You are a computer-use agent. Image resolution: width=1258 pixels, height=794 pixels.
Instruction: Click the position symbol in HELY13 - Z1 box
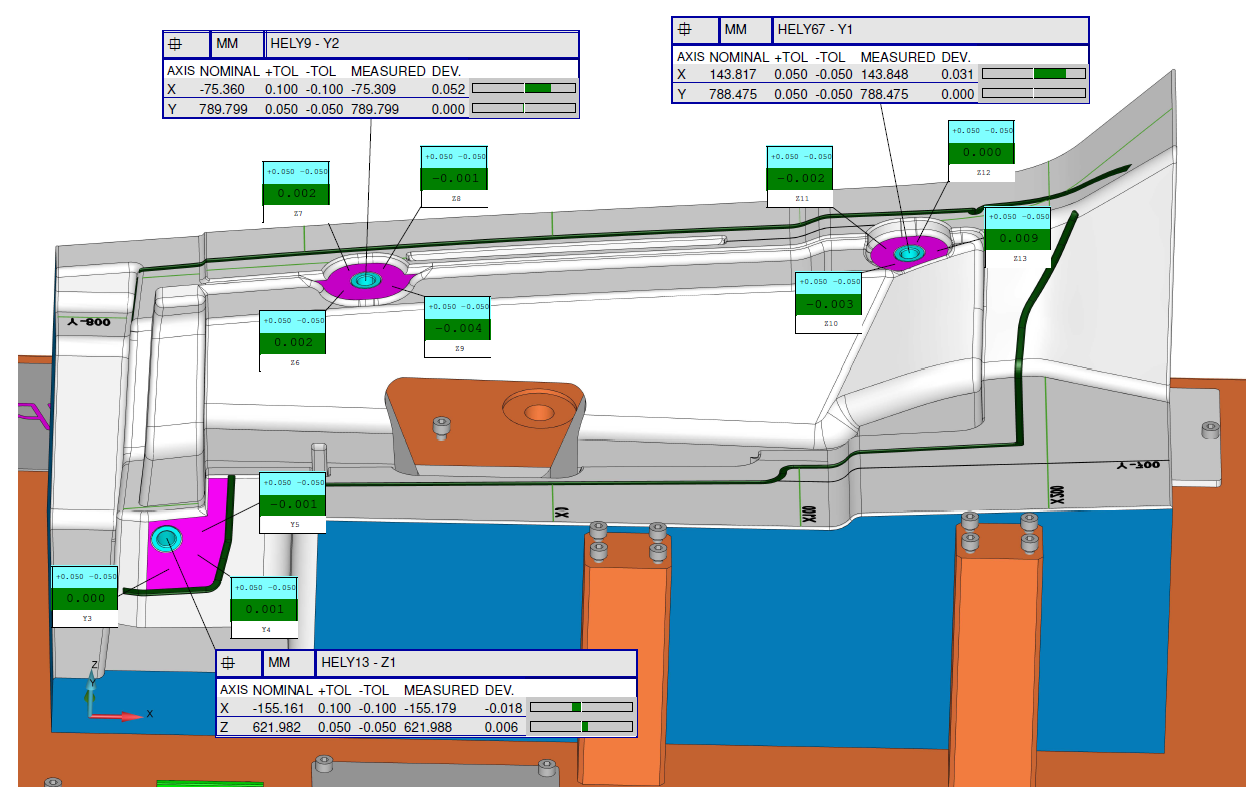click(x=227, y=663)
